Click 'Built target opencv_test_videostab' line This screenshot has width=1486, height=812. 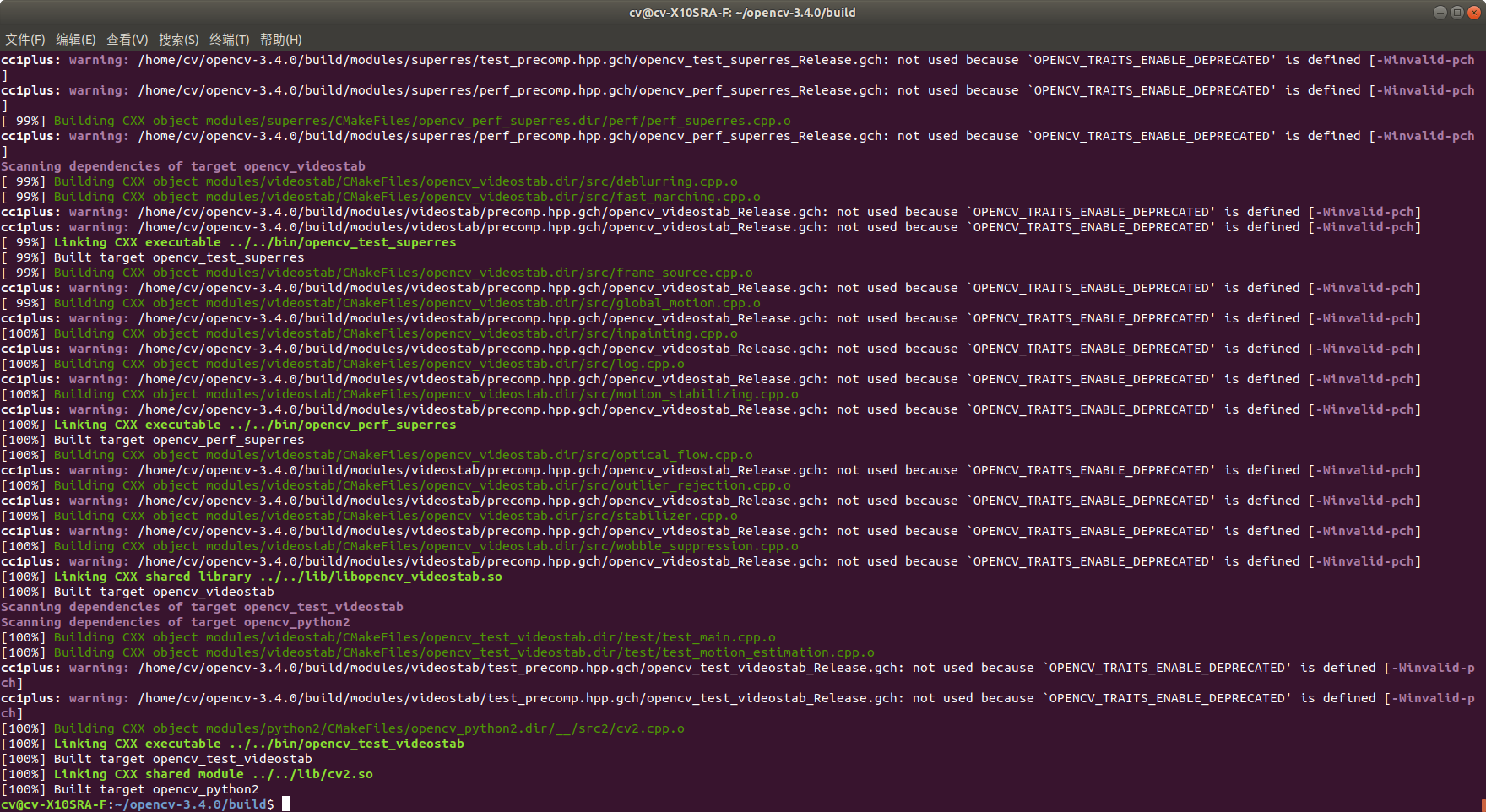(156, 759)
